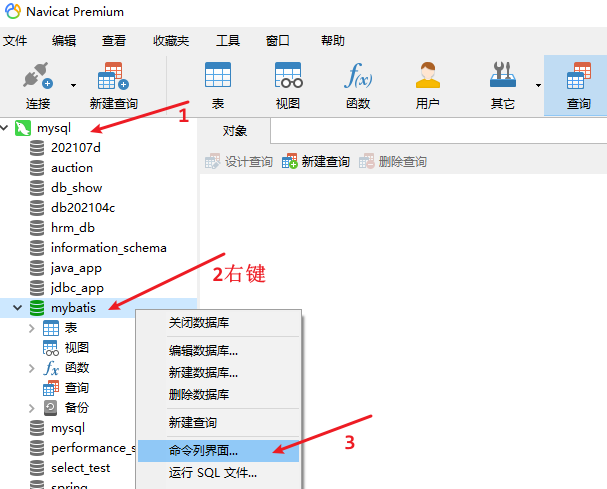Open the Tools (工具) menu
The height and width of the screenshot is (489, 607).
pyautogui.click(x=228, y=40)
